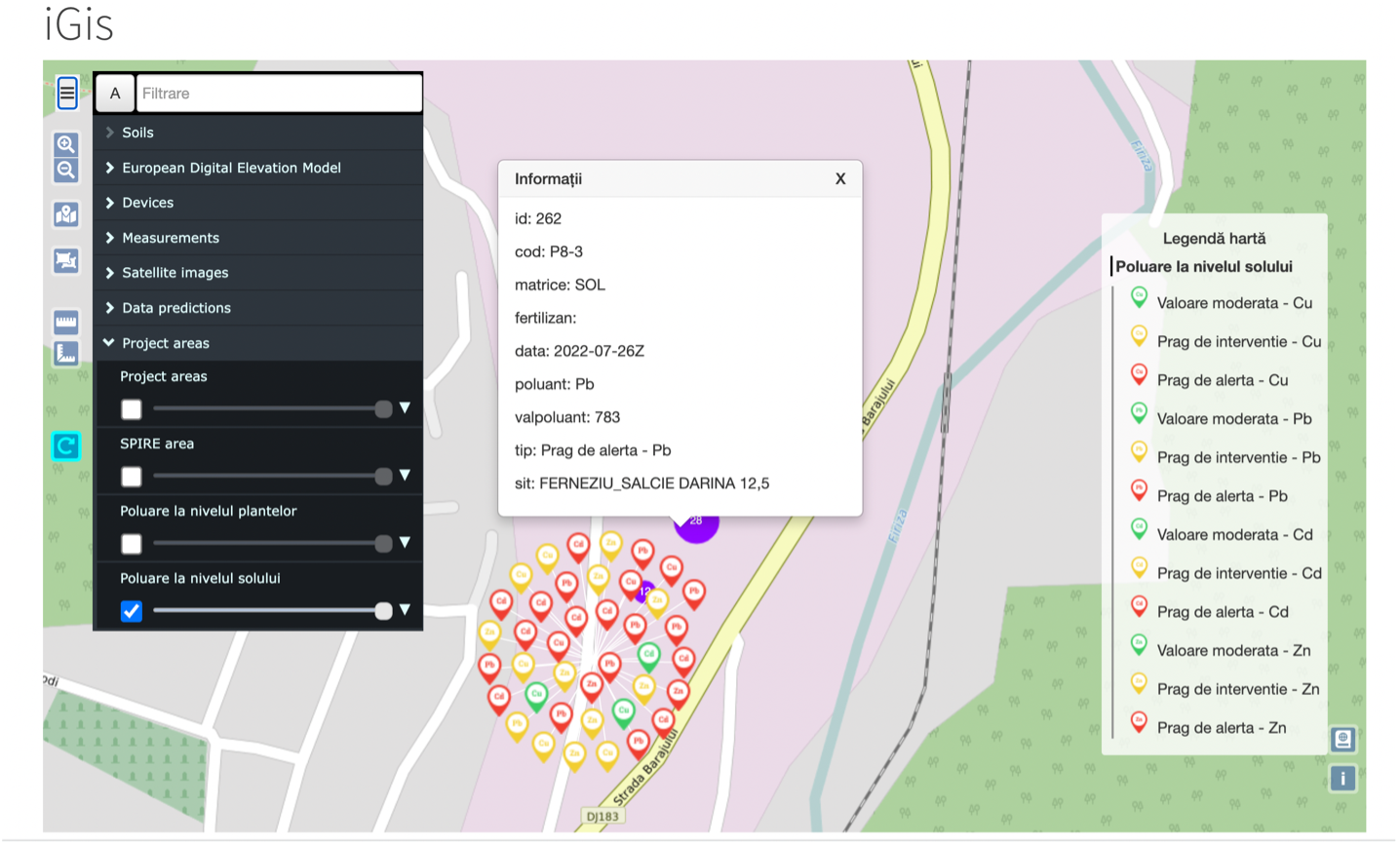The height and width of the screenshot is (845, 1400).
Task: Close the Informații popup
Action: pyautogui.click(x=839, y=179)
